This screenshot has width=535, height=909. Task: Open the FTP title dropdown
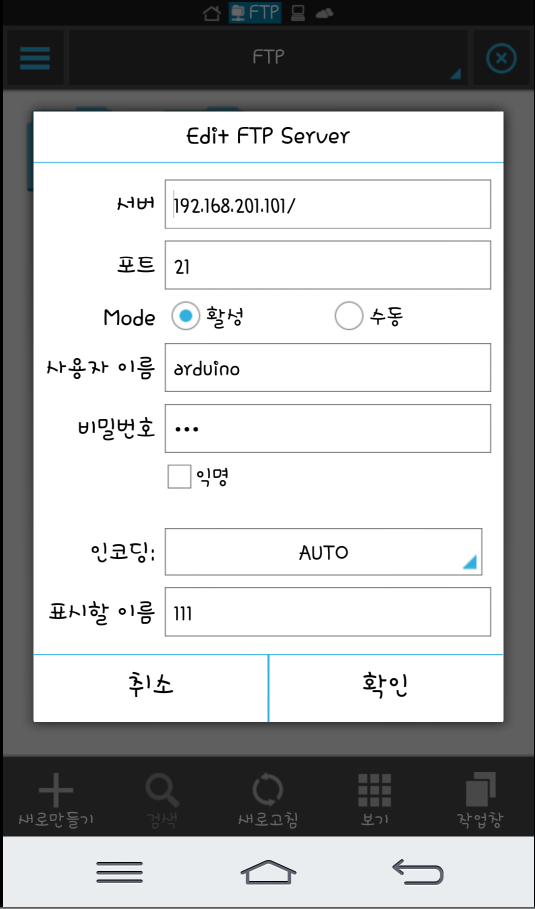[x=268, y=57]
